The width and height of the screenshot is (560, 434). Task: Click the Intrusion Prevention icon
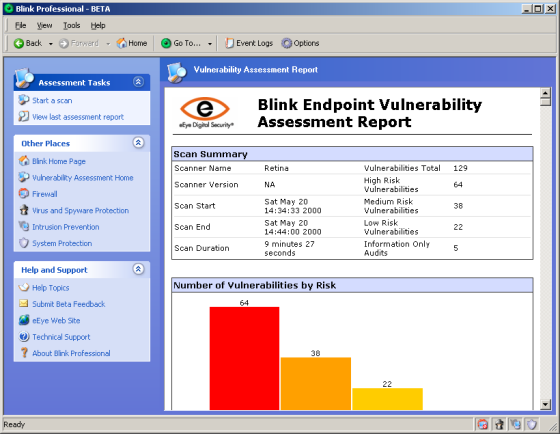click(24, 226)
